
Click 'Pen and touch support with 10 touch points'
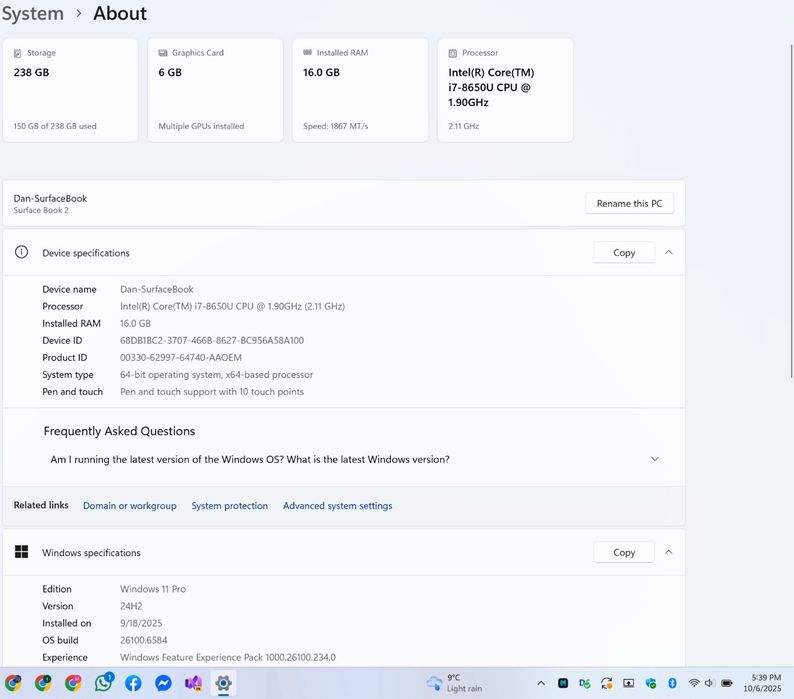coord(212,392)
